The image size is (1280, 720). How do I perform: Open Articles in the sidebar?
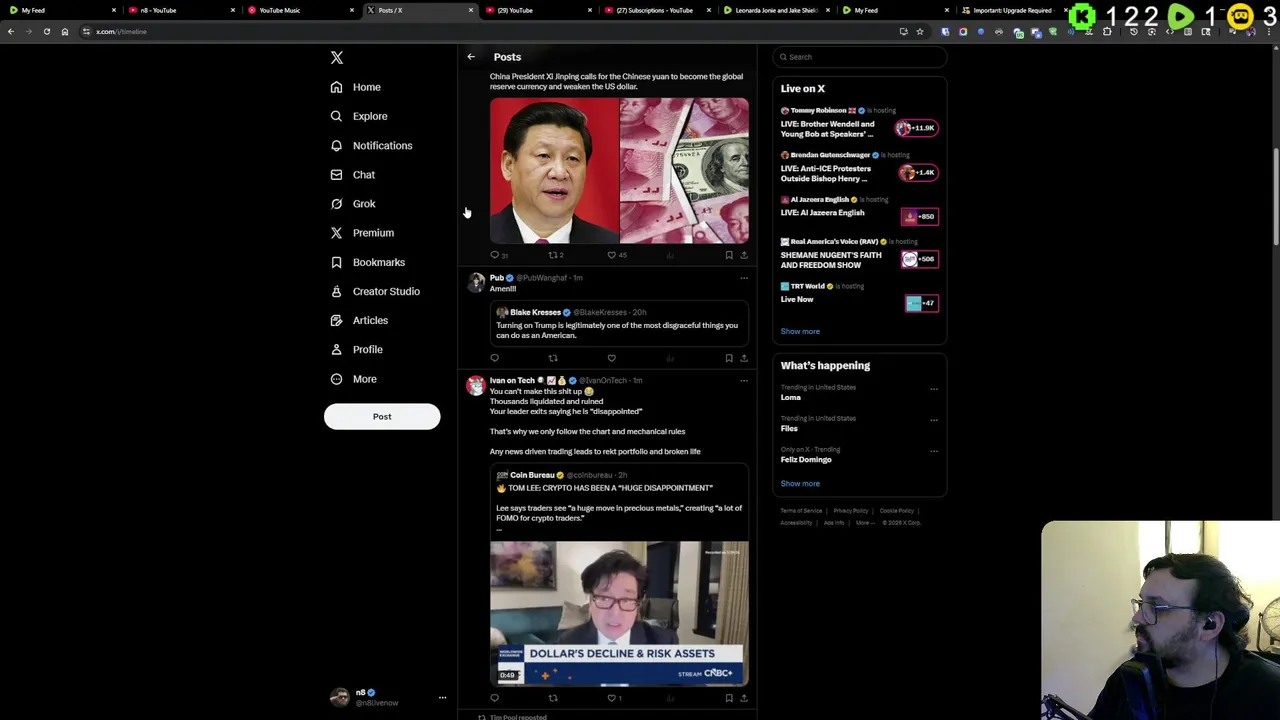(x=359, y=320)
